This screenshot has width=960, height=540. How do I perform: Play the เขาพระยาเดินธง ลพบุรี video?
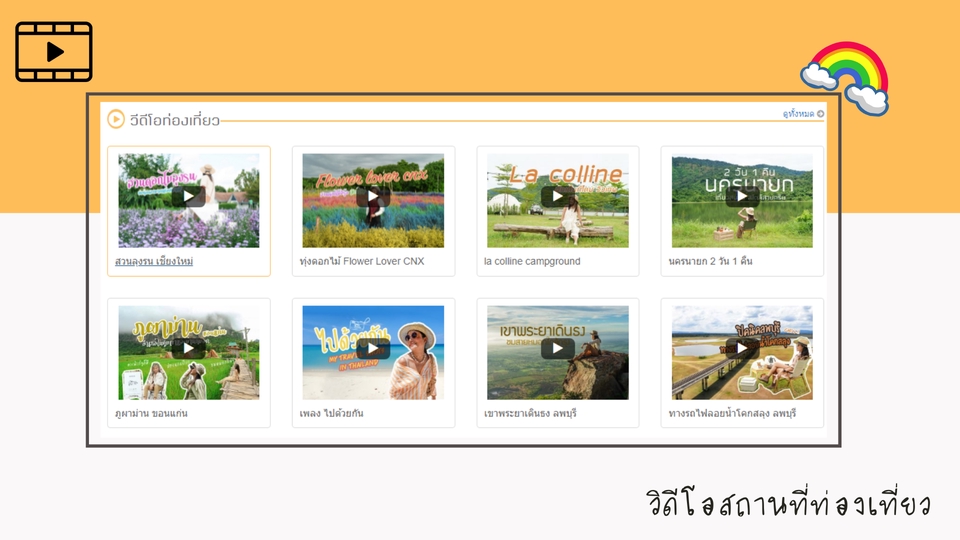click(x=557, y=349)
